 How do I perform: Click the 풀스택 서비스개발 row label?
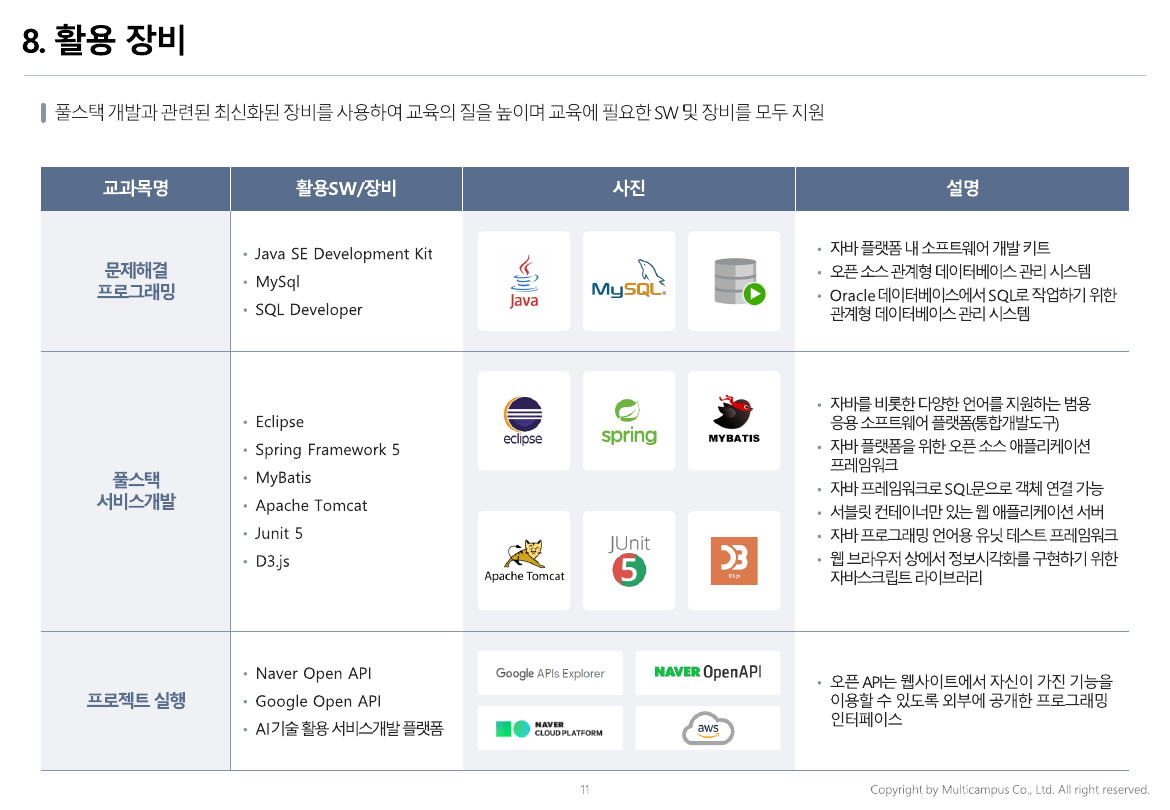click(135, 491)
